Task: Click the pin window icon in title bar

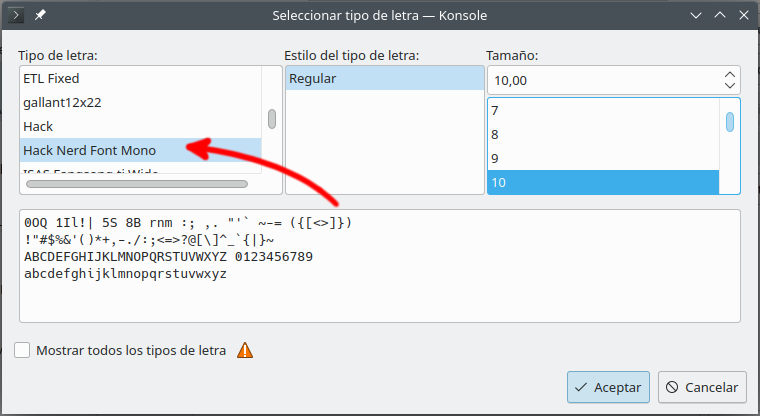Action: pos(39,16)
